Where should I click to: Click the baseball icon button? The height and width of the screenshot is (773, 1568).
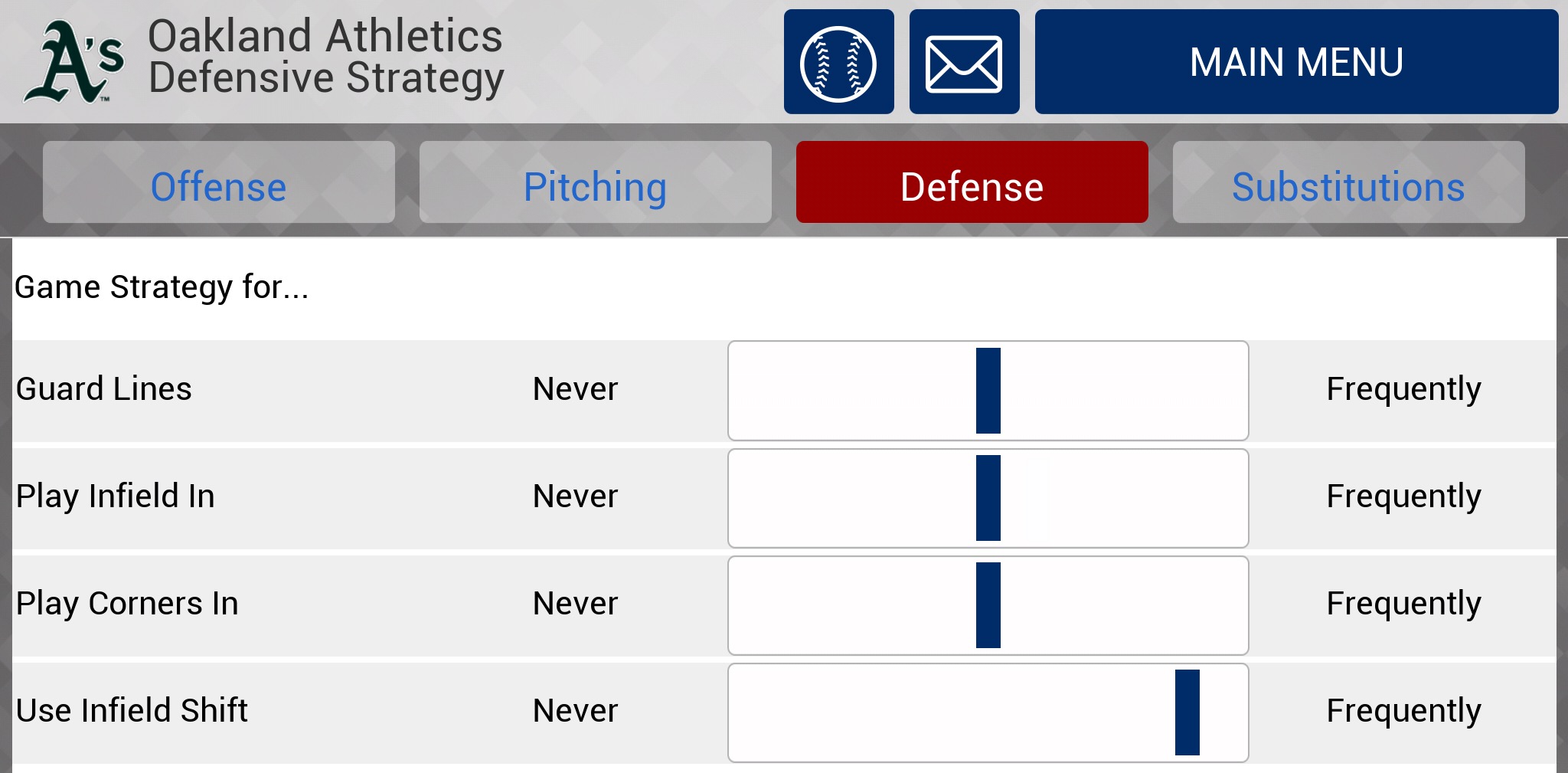pyautogui.click(x=838, y=62)
